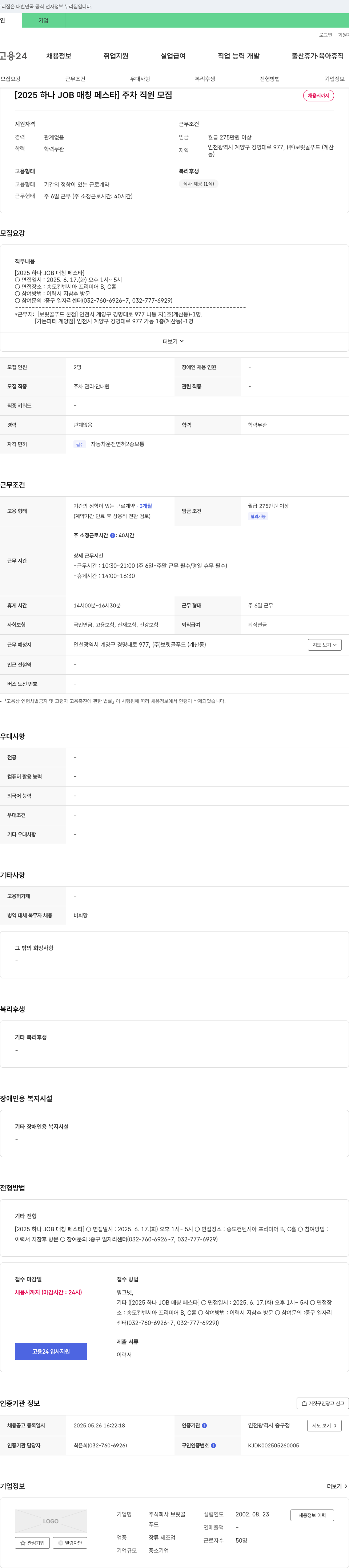
Task: Open the 출산휴가·육아휴직 menu
Action: [317, 56]
